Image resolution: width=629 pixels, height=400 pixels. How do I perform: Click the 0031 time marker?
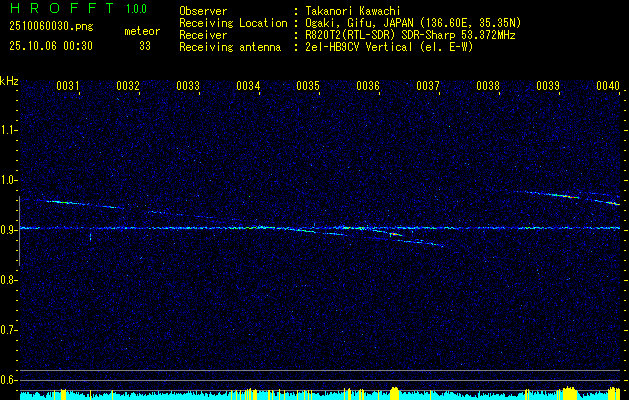click(x=68, y=87)
